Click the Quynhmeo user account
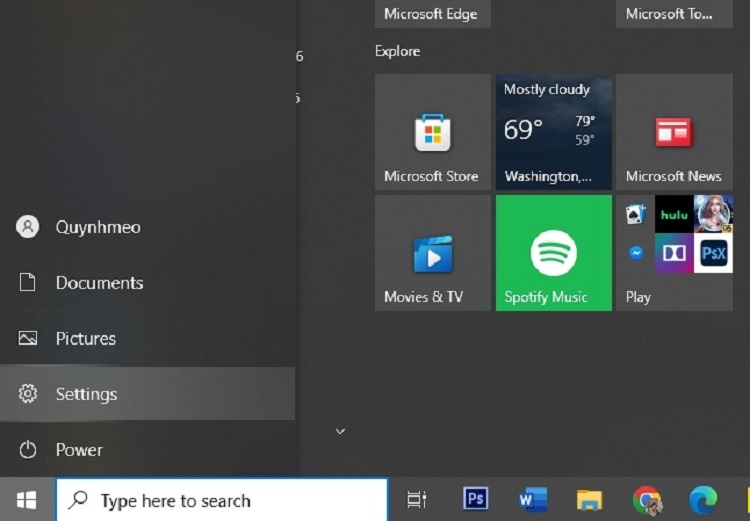This screenshot has height=521, width=750. coord(147,227)
